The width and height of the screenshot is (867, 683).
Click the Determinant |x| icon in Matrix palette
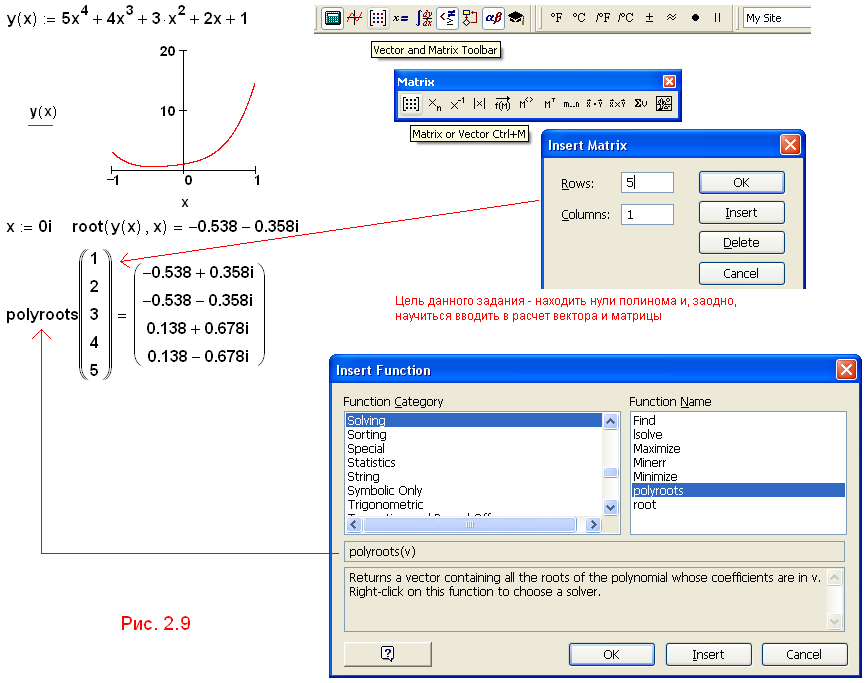480,103
